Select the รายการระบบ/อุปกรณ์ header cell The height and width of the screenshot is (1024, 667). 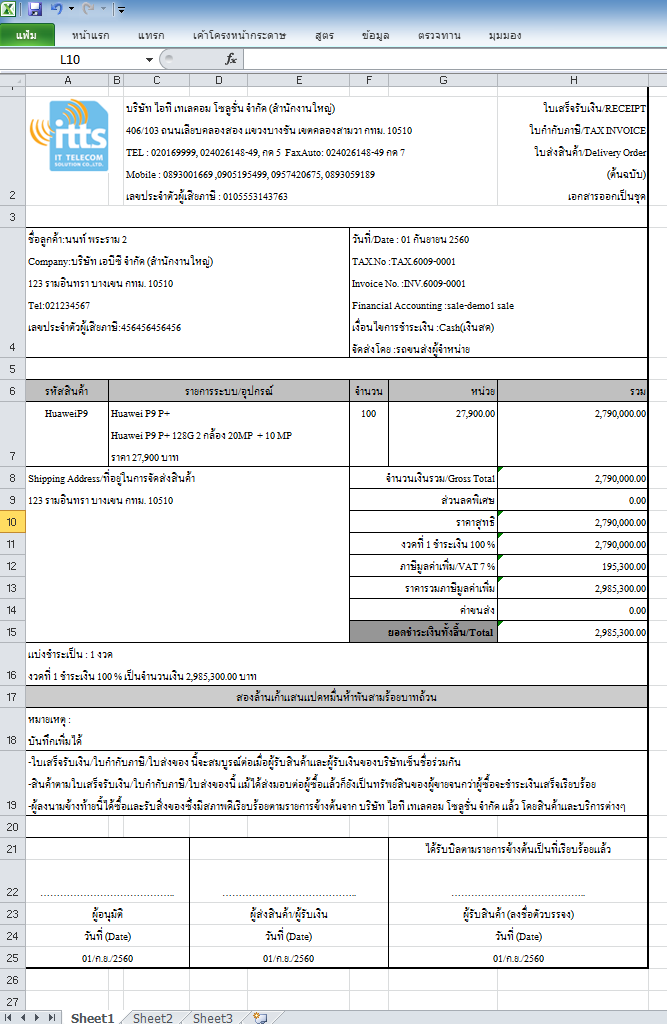pyautogui.click(x=229, y=391)
